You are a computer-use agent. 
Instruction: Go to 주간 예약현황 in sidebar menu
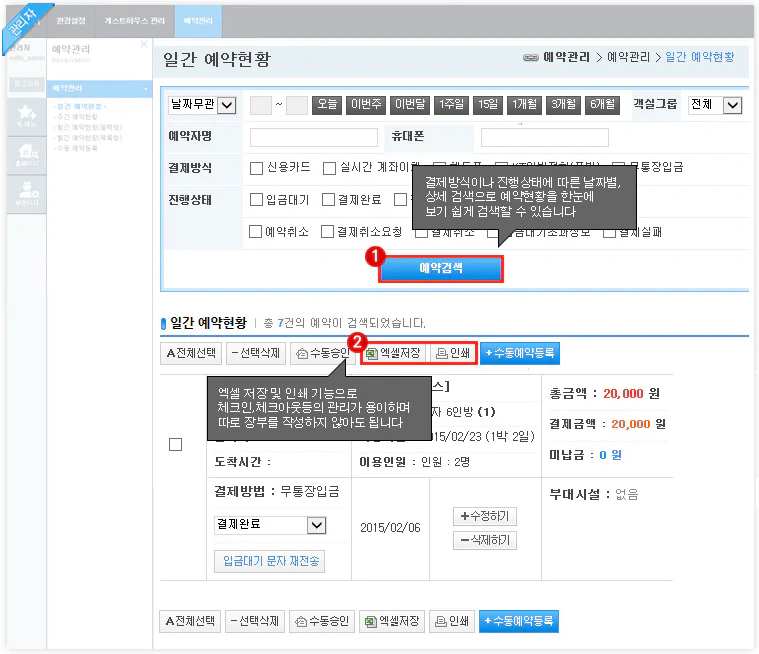(x=76, y=117)
